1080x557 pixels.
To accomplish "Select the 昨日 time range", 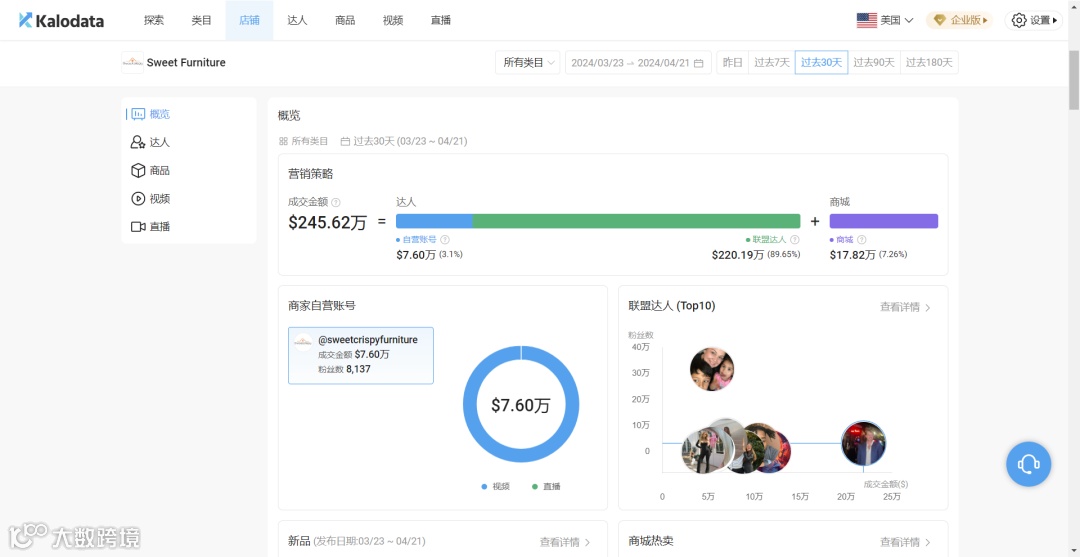I will click(732, 63).
